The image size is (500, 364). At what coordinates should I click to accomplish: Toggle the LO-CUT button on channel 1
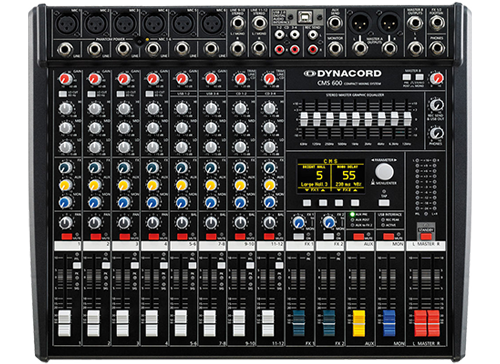coord(63,94)
